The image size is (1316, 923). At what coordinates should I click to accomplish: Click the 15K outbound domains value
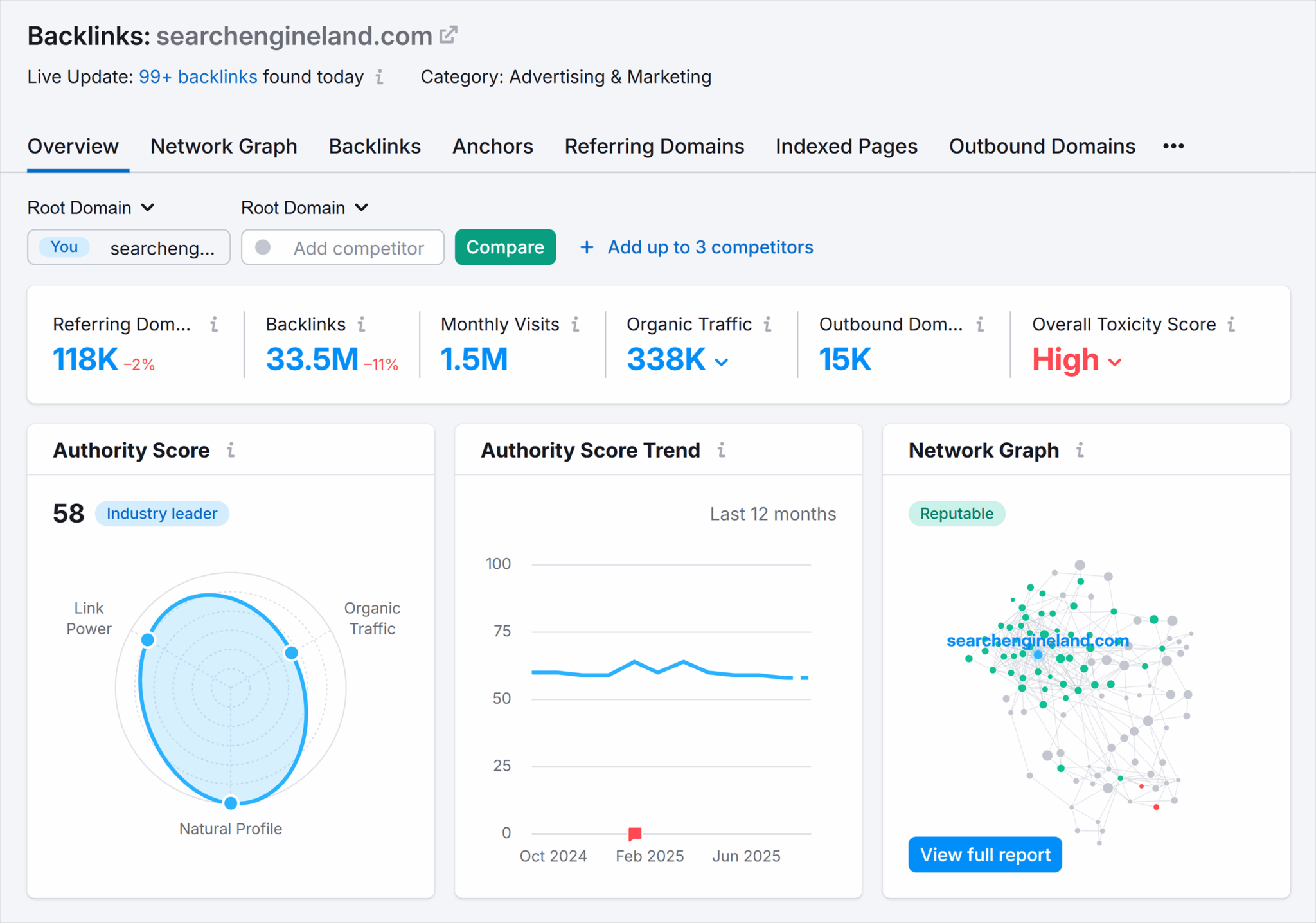(x=844, y=359)
